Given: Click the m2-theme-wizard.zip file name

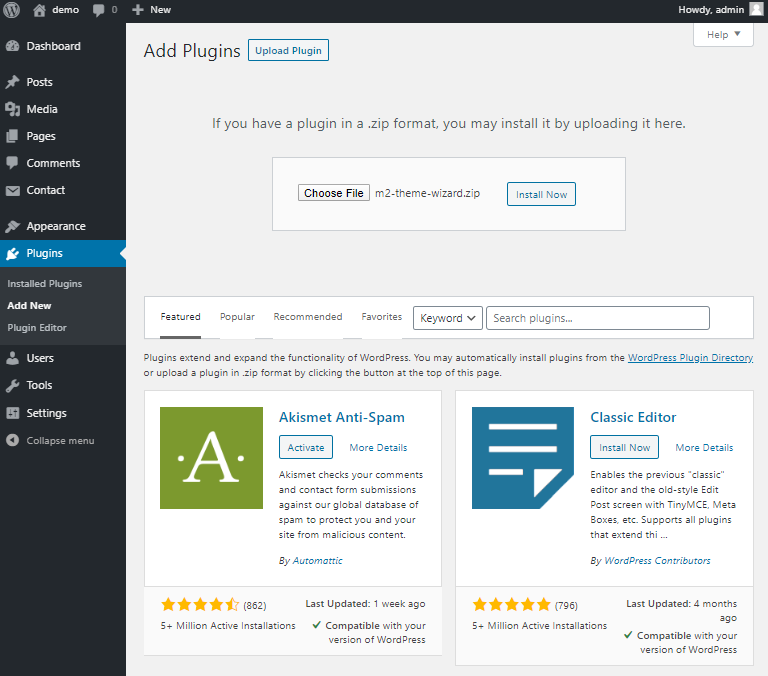Looking at the screenshot, I should coord(428,193).
